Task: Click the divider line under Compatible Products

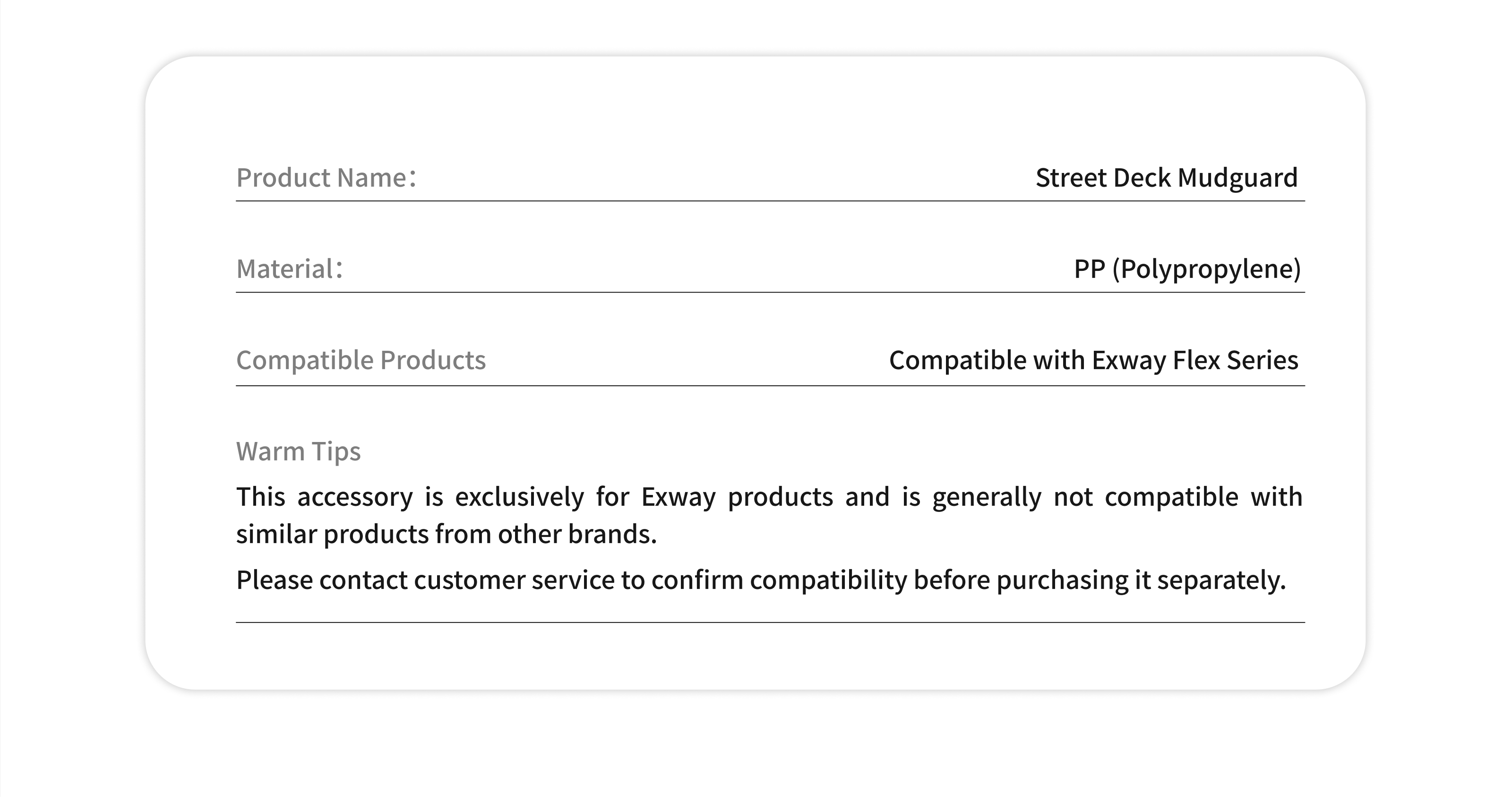Action: [x=770, y=386]
